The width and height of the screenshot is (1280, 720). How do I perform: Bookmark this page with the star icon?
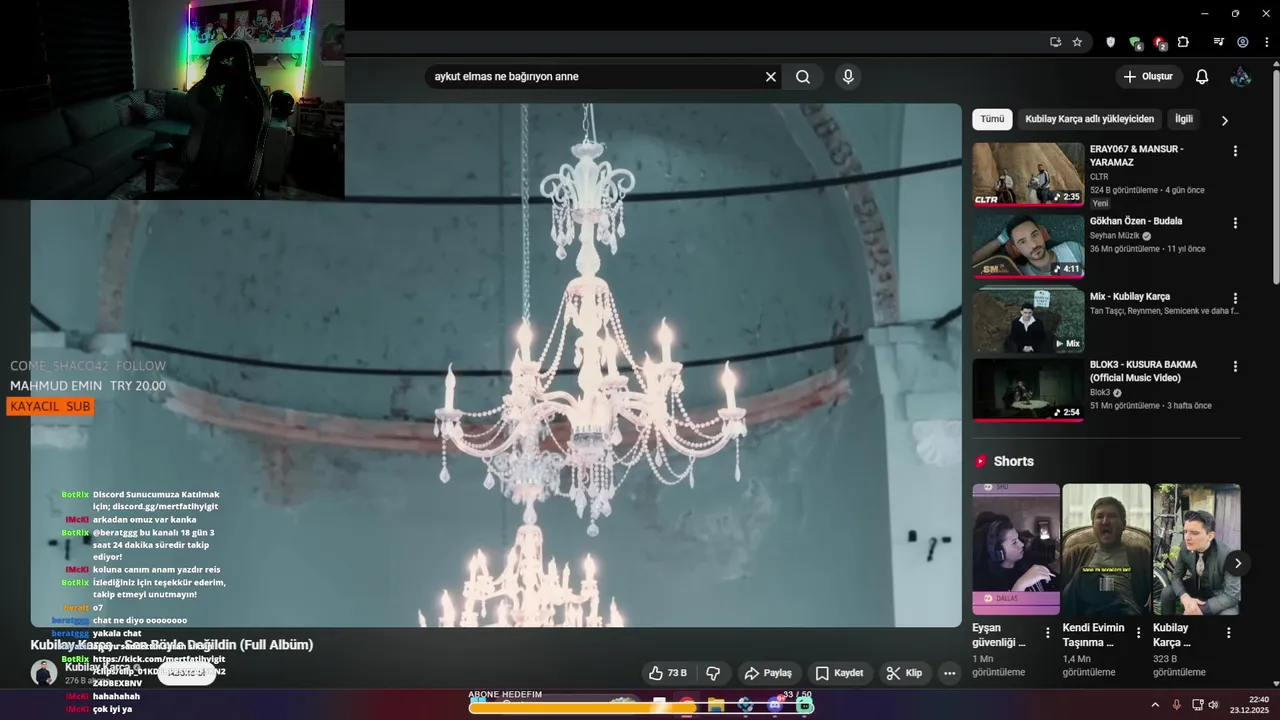click(1077, 42)
